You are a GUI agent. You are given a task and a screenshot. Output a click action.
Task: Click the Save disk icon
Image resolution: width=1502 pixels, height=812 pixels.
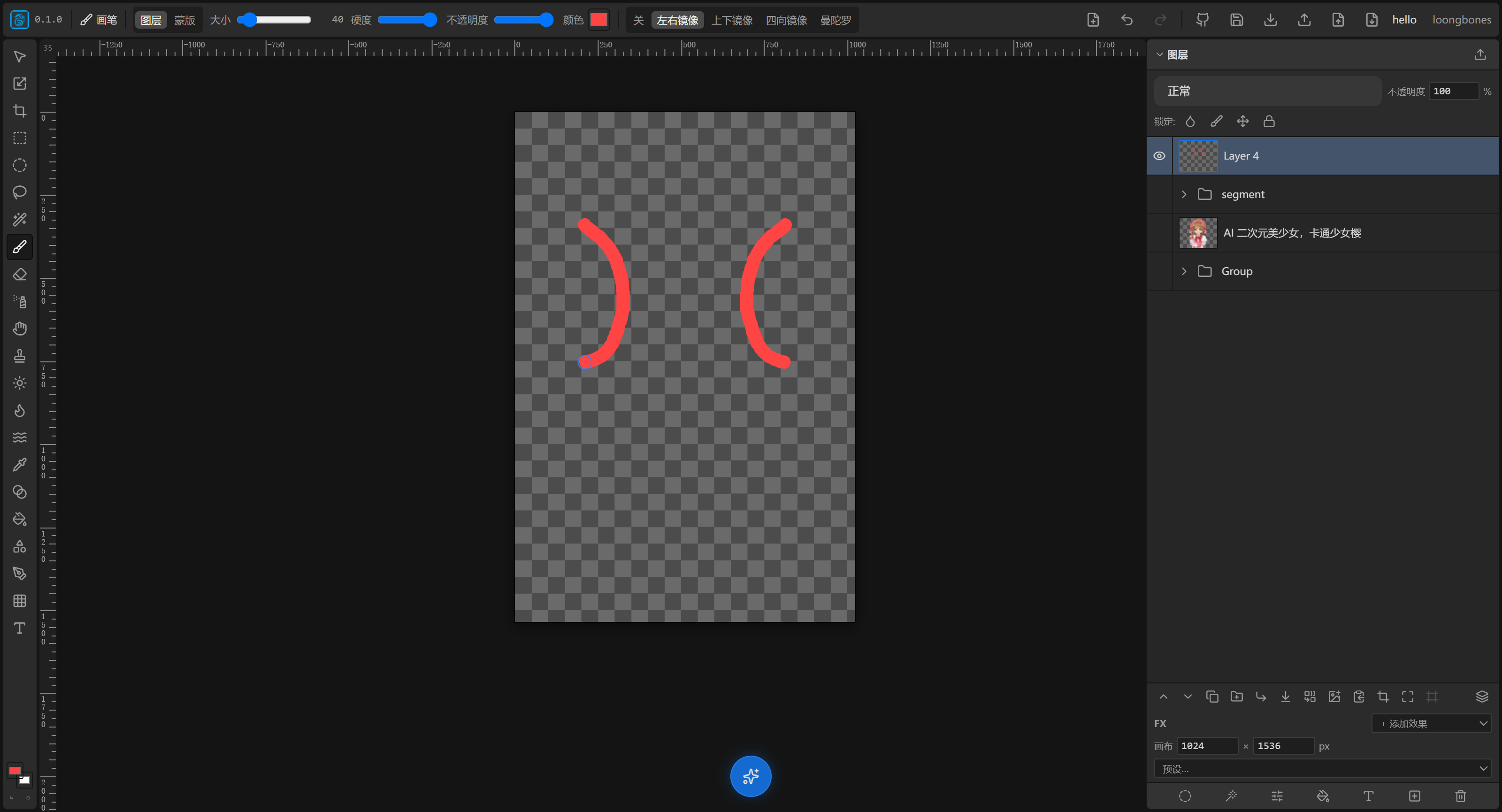tap(1236, 20)
